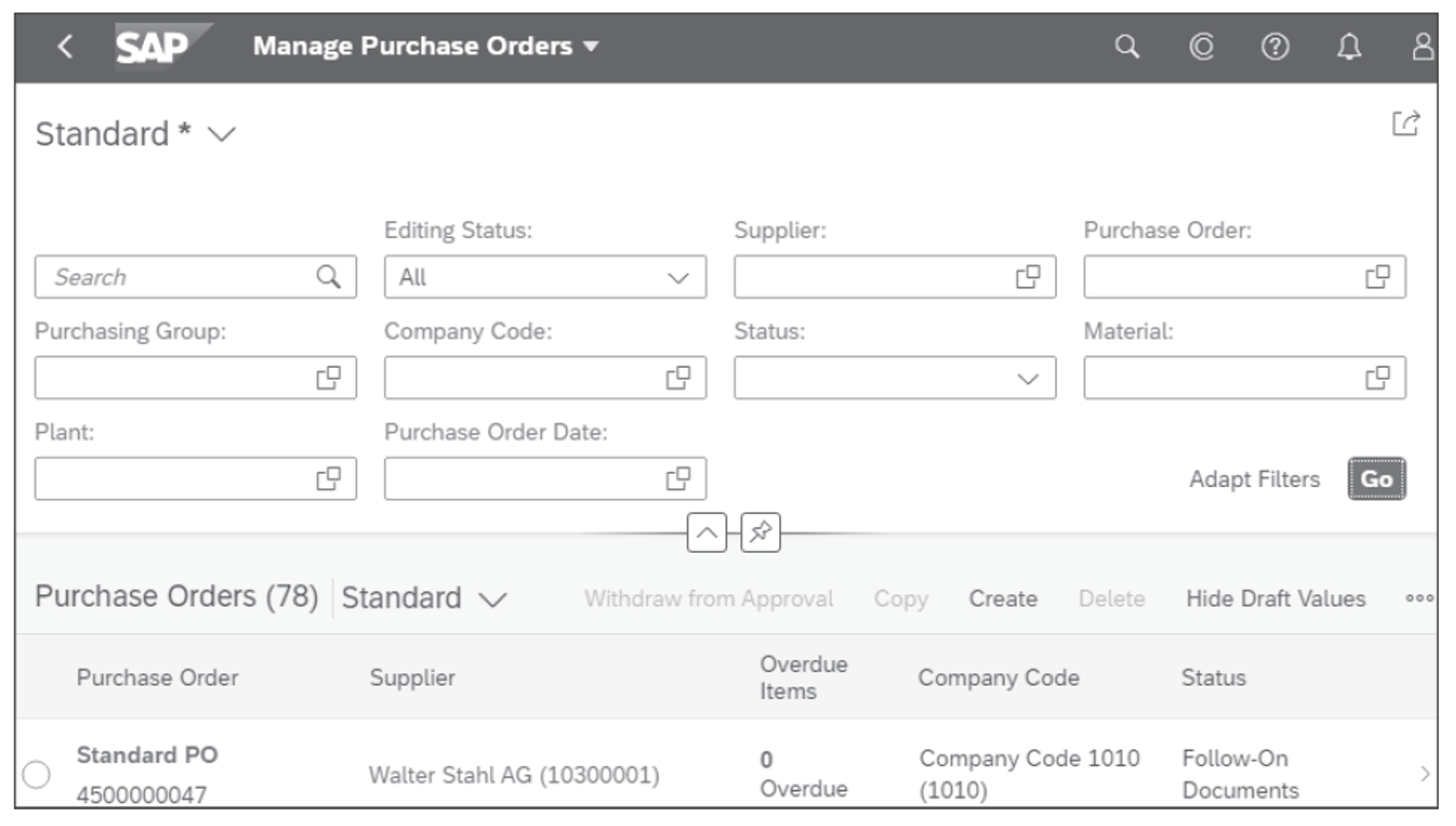Open the Supplier value help icon

tap(1027, 277)
